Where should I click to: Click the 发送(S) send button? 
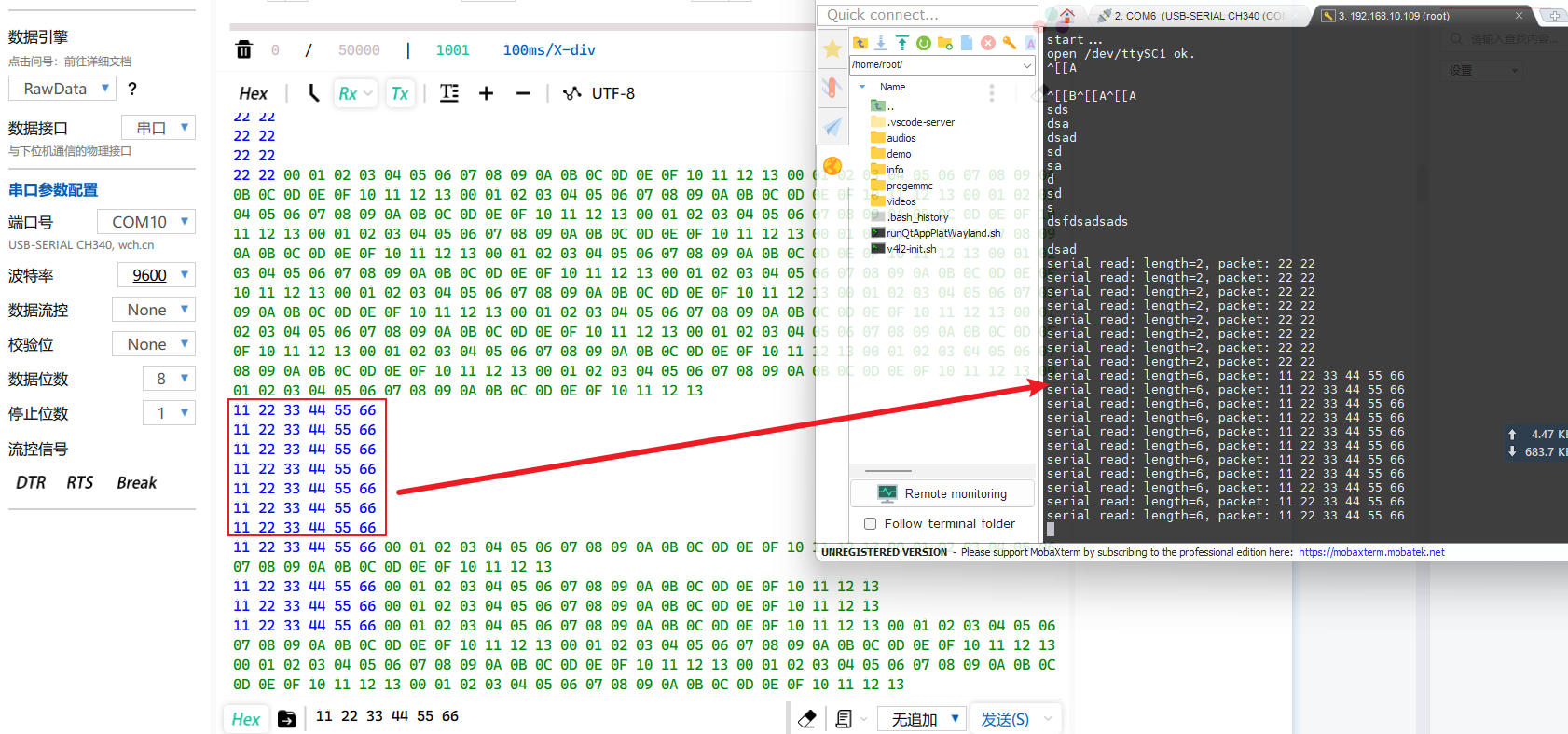coord(1005,719)
